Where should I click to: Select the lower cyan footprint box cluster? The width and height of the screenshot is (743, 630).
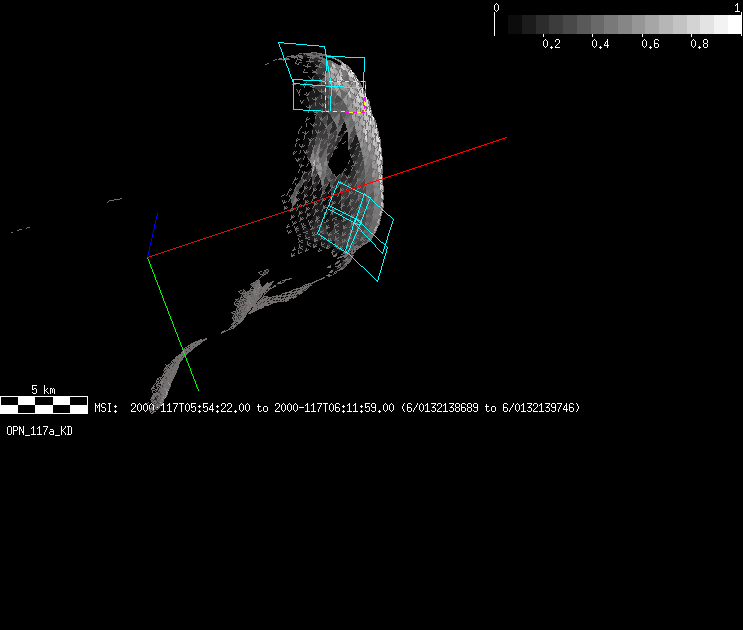[356, 230]
